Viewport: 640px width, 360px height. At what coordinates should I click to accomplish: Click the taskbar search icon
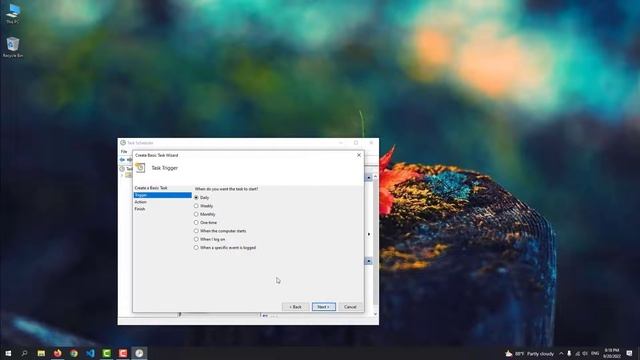pyautogui.click(x=24, y=353)
